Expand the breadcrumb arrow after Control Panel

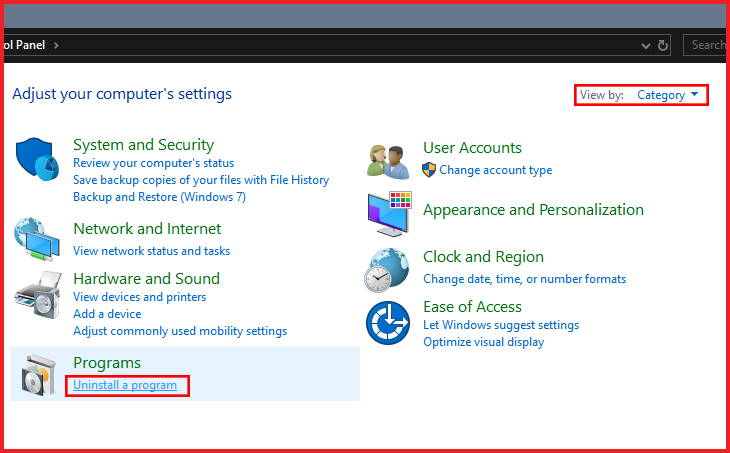click(x=56, y=45)
